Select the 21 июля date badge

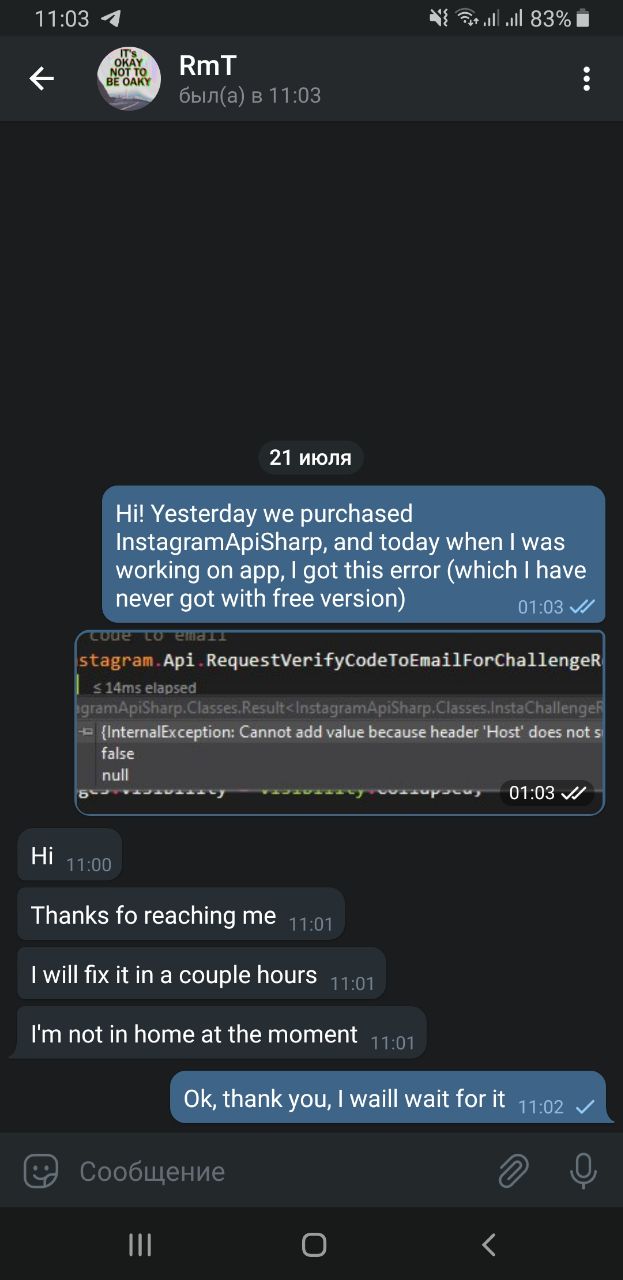(310, 458)
